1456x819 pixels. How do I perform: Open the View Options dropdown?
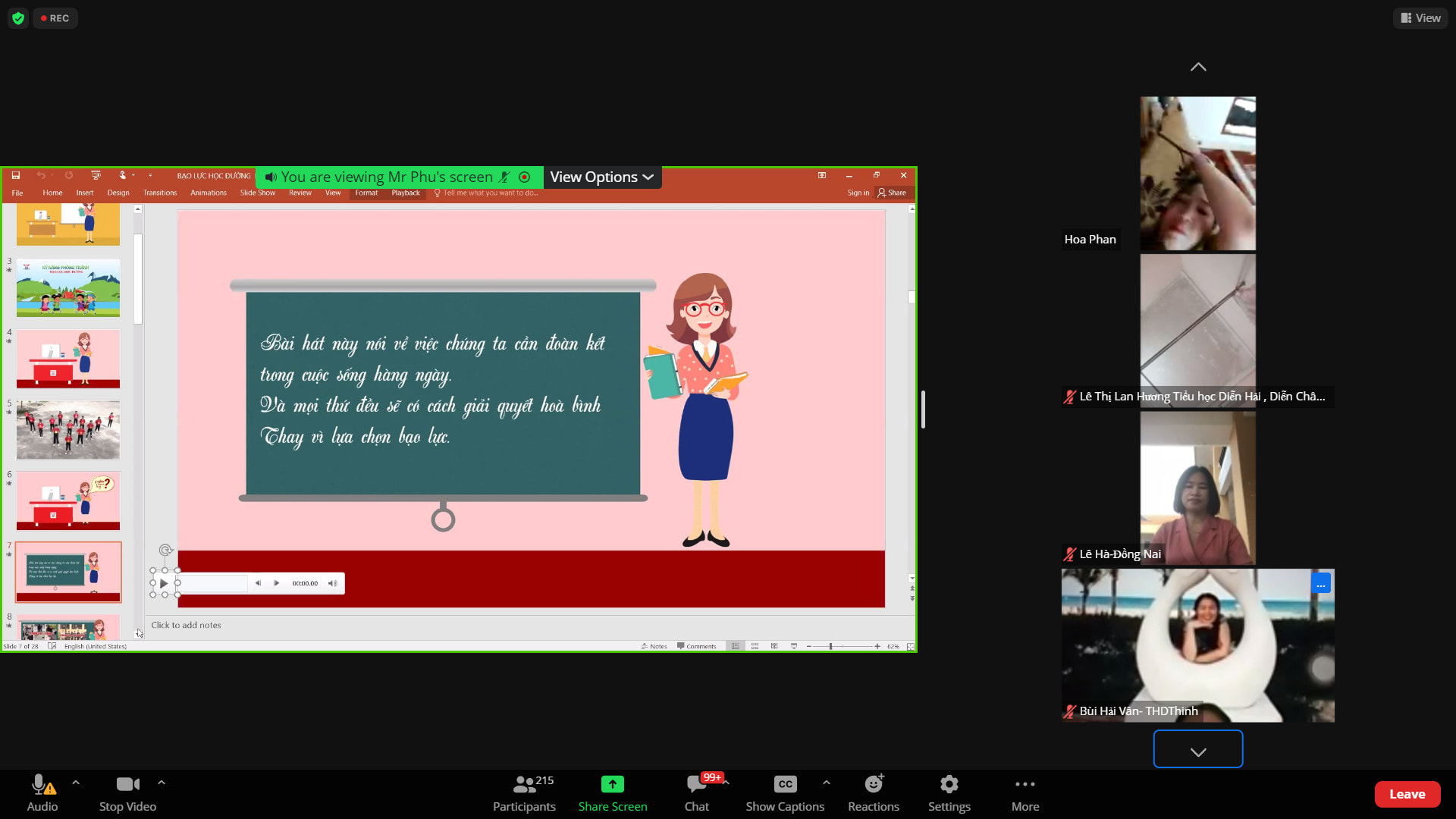602,177
